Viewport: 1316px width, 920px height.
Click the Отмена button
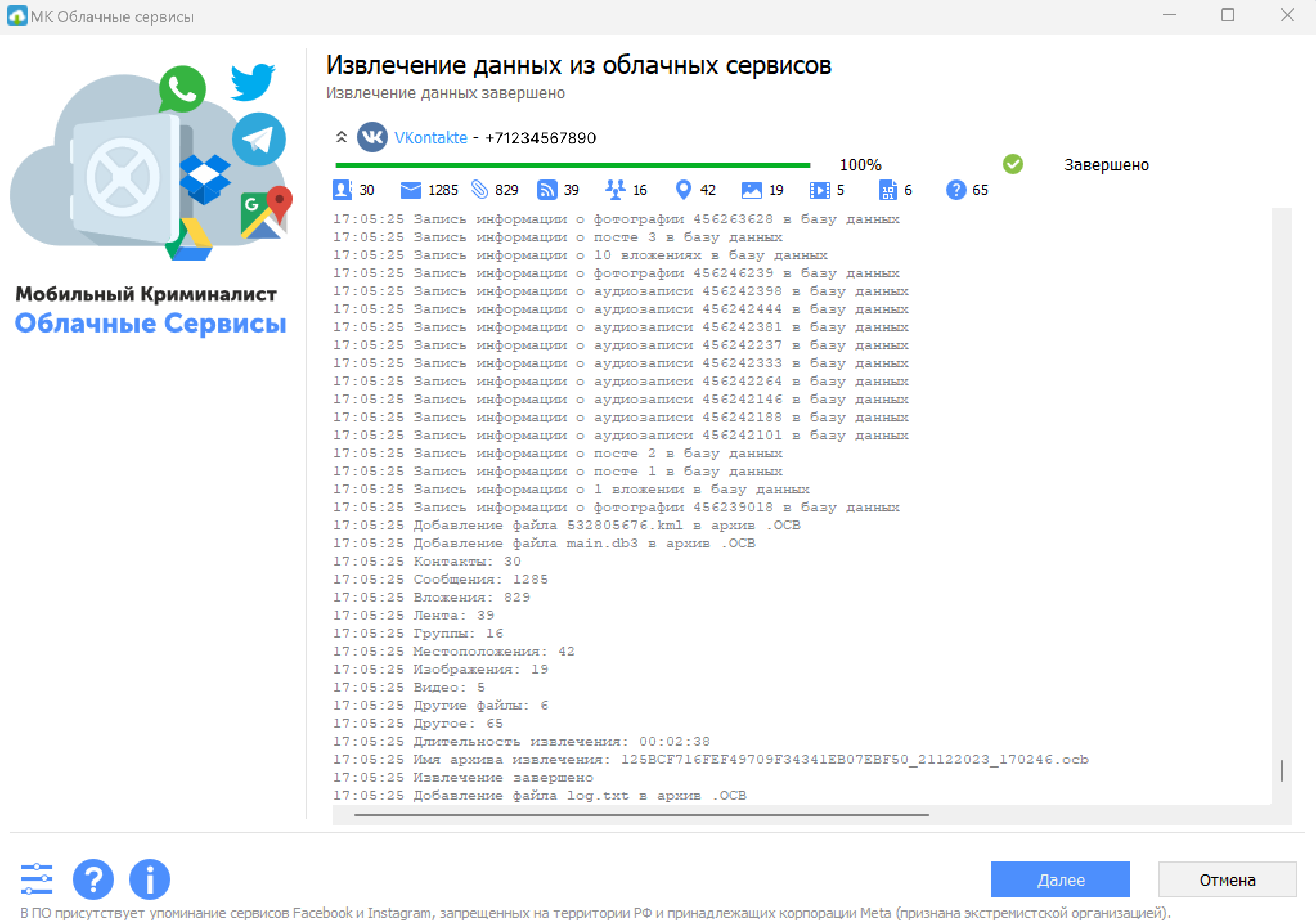pyautogui.click(x=1227, y=879)
